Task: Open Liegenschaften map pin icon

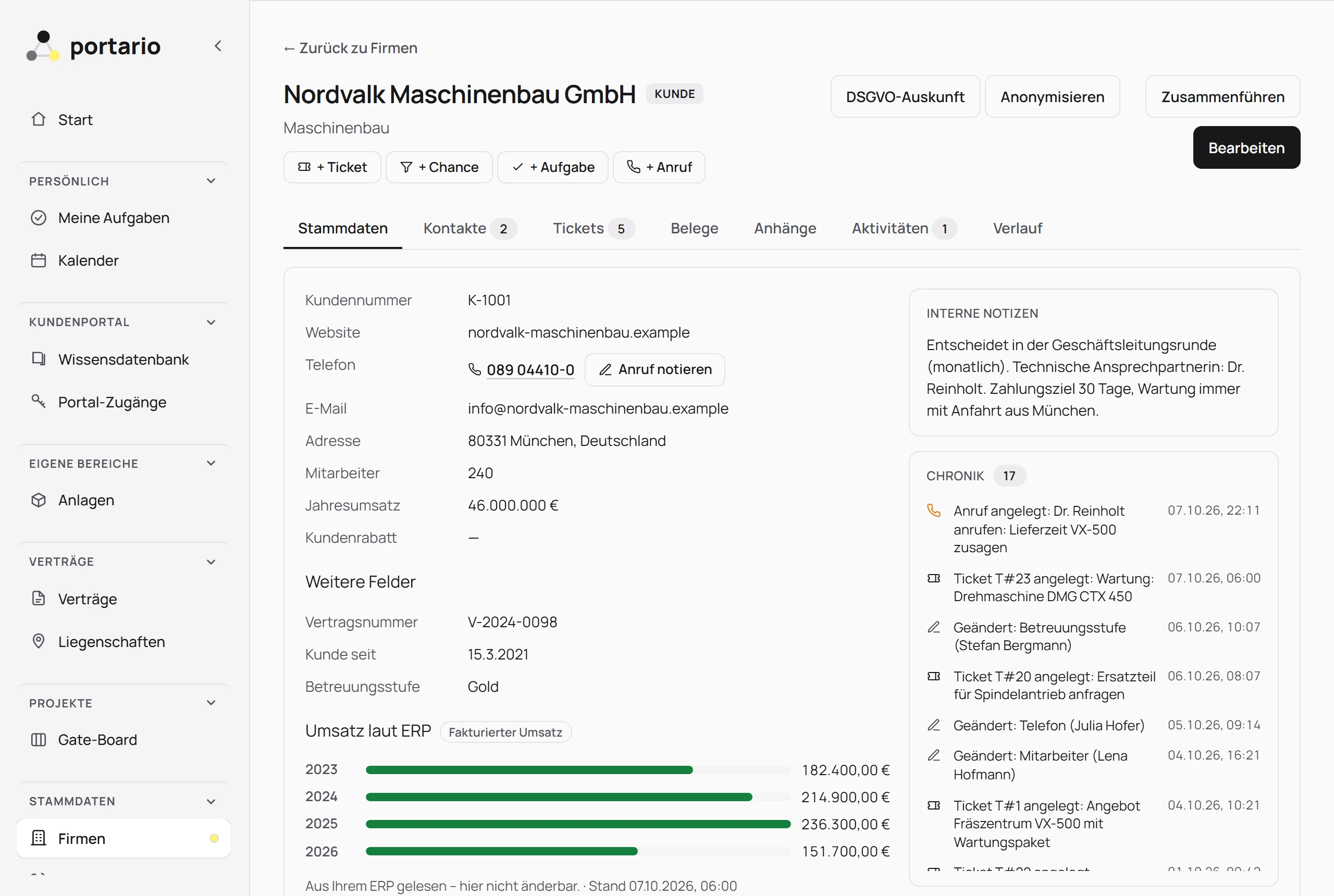Action: click(x=38, y=641)
